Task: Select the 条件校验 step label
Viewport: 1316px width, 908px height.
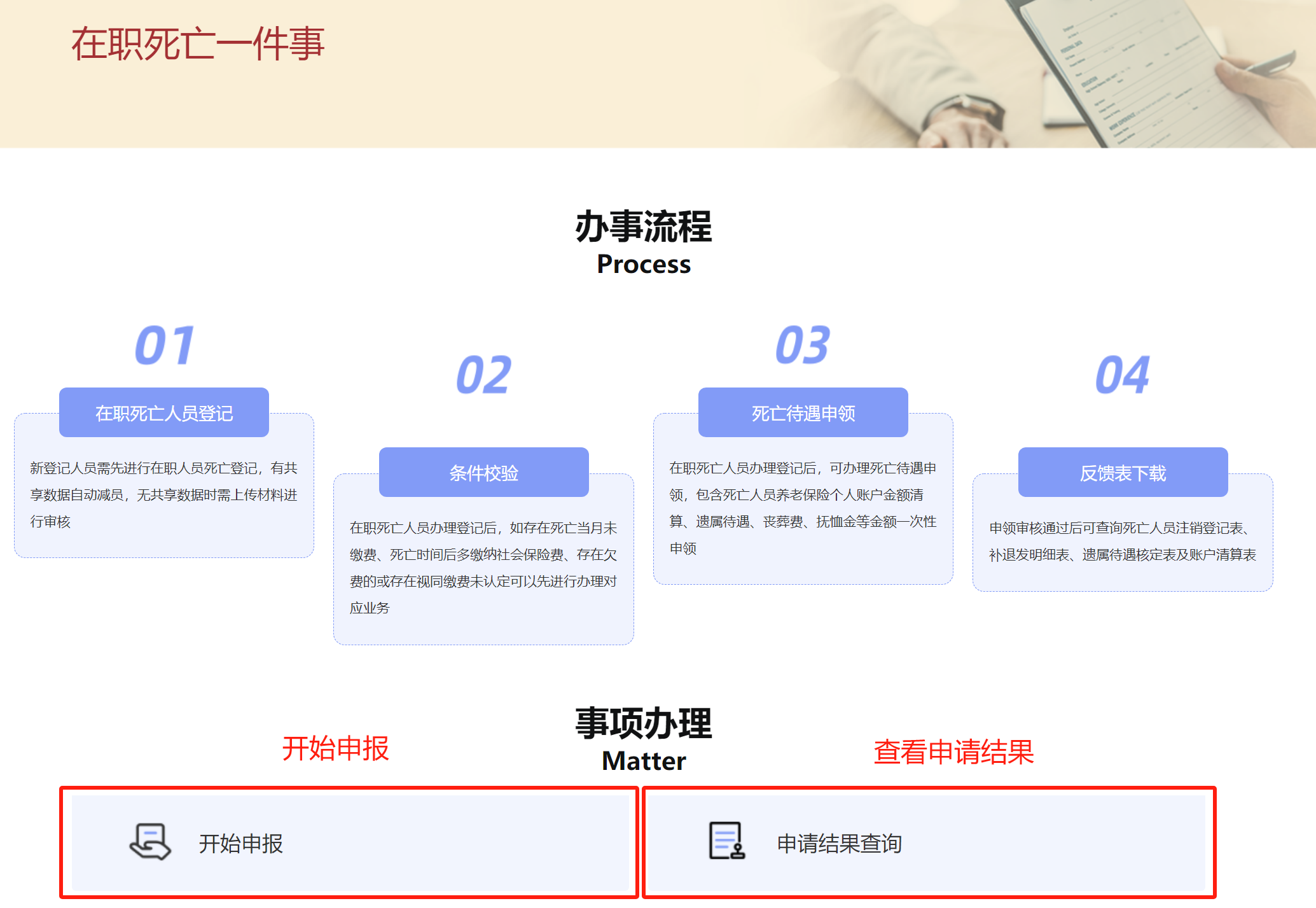Action: [483, 472]
